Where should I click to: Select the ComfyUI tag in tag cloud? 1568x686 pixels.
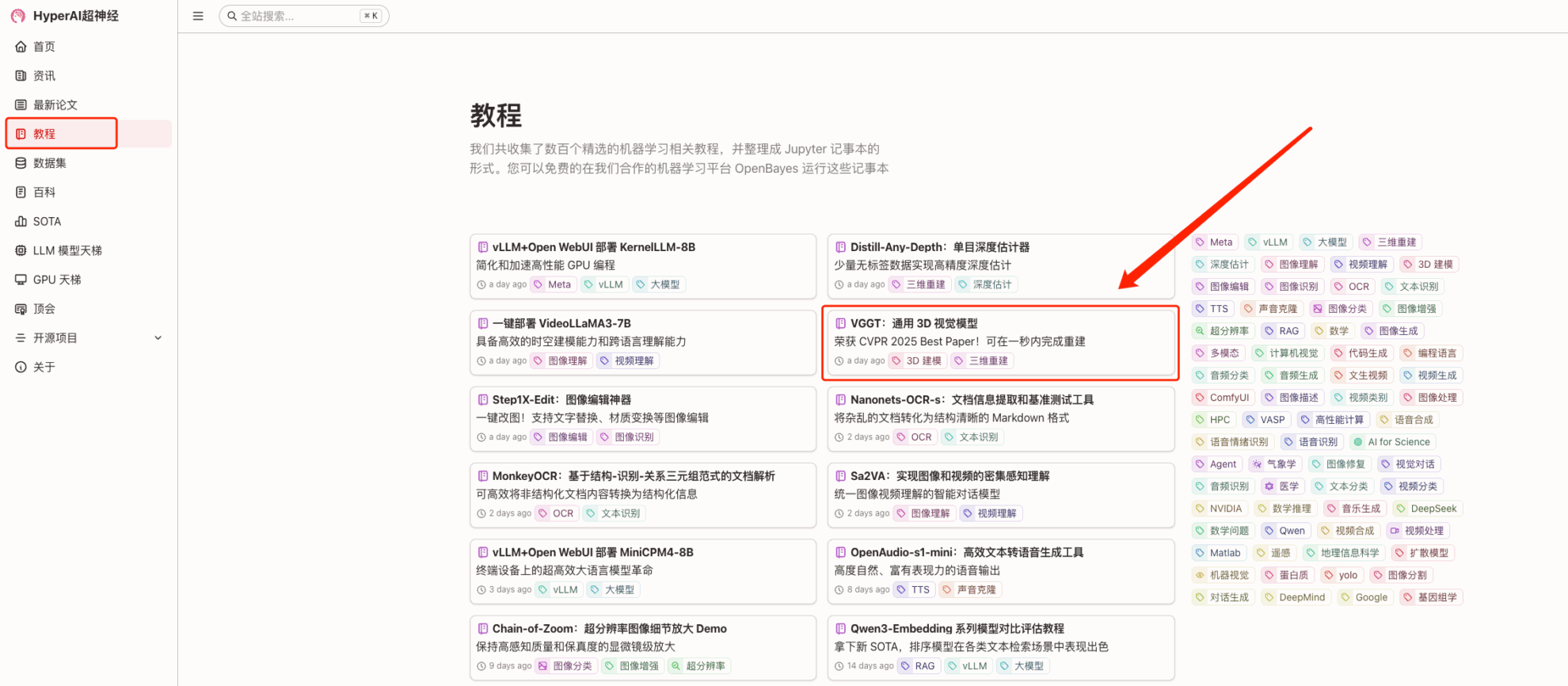point(1228,398)
